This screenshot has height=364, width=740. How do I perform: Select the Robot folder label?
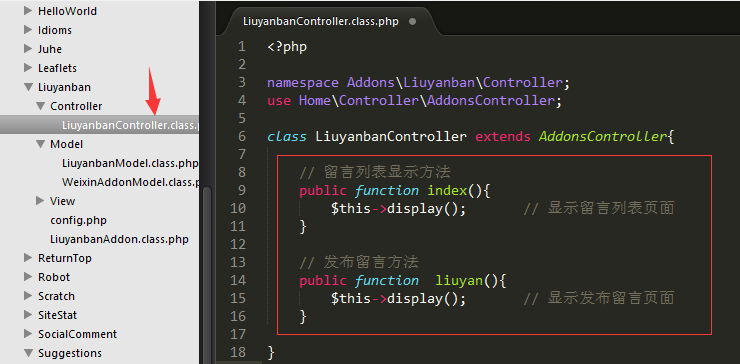[x=54, y=277]
